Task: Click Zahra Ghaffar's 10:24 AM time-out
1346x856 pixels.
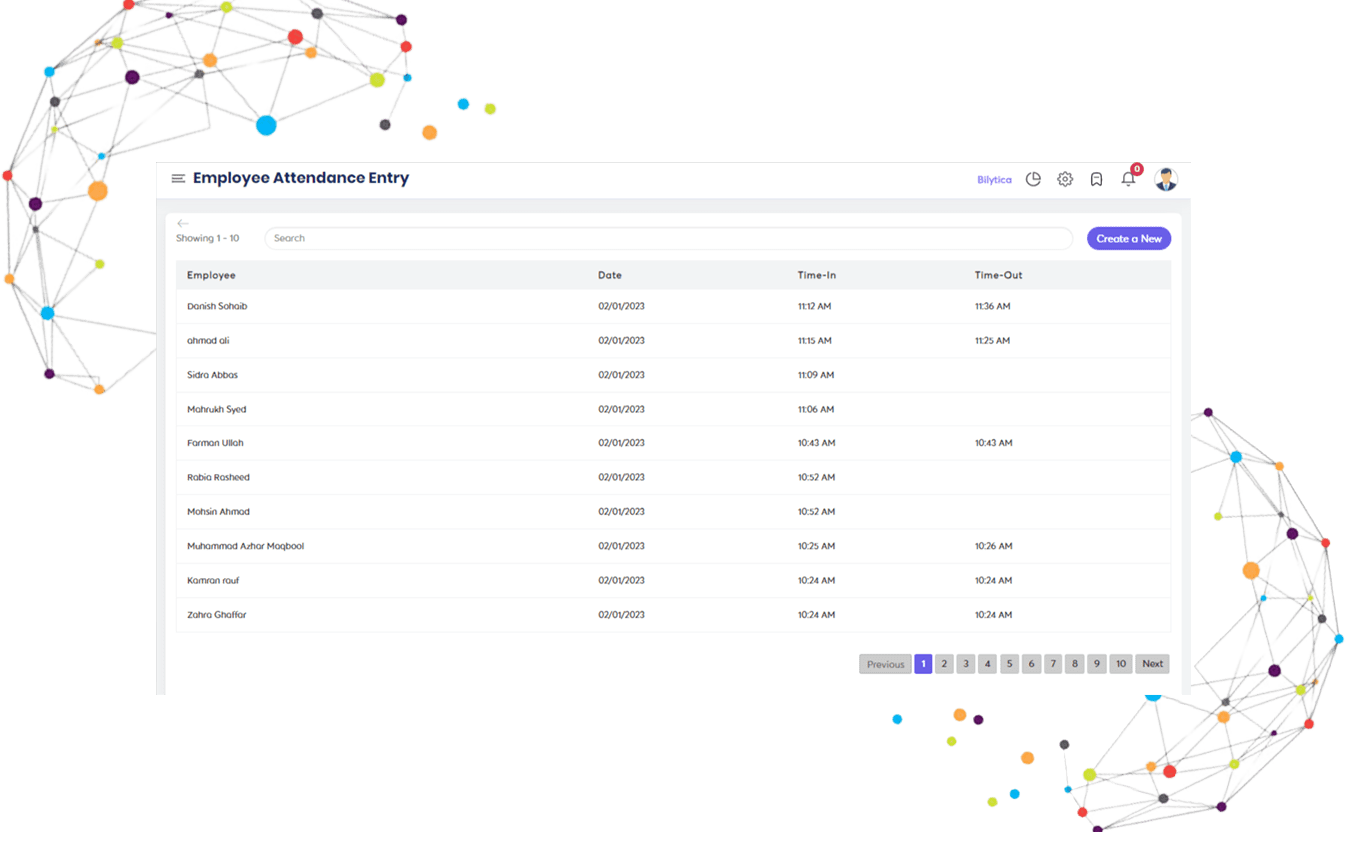Action: pyautogui.click(x=994, y=615)
